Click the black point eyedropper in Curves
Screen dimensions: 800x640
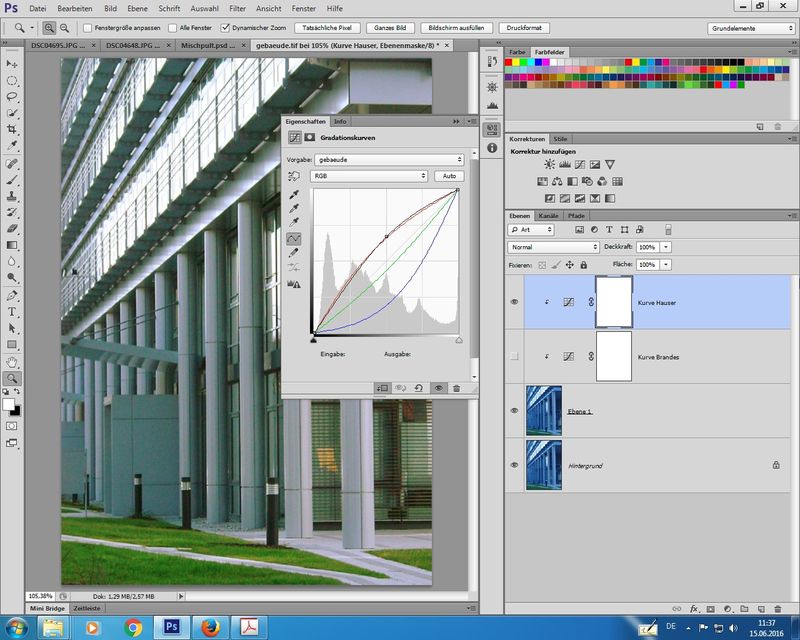tap(295, 195)
